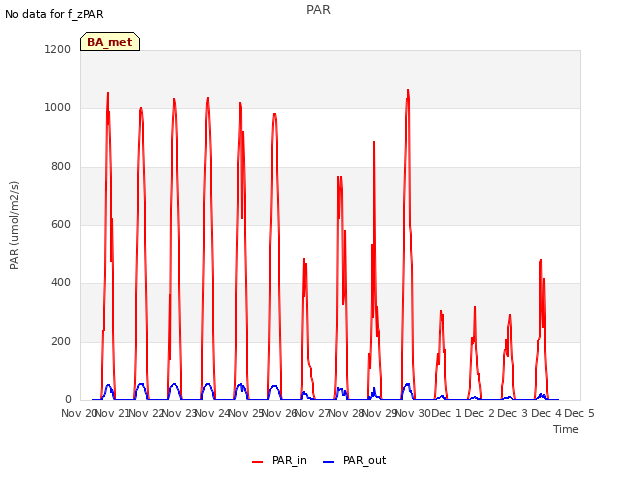Click the Dec 4 x-axis tick label
The image size is (640, 480).
[546, 413]
